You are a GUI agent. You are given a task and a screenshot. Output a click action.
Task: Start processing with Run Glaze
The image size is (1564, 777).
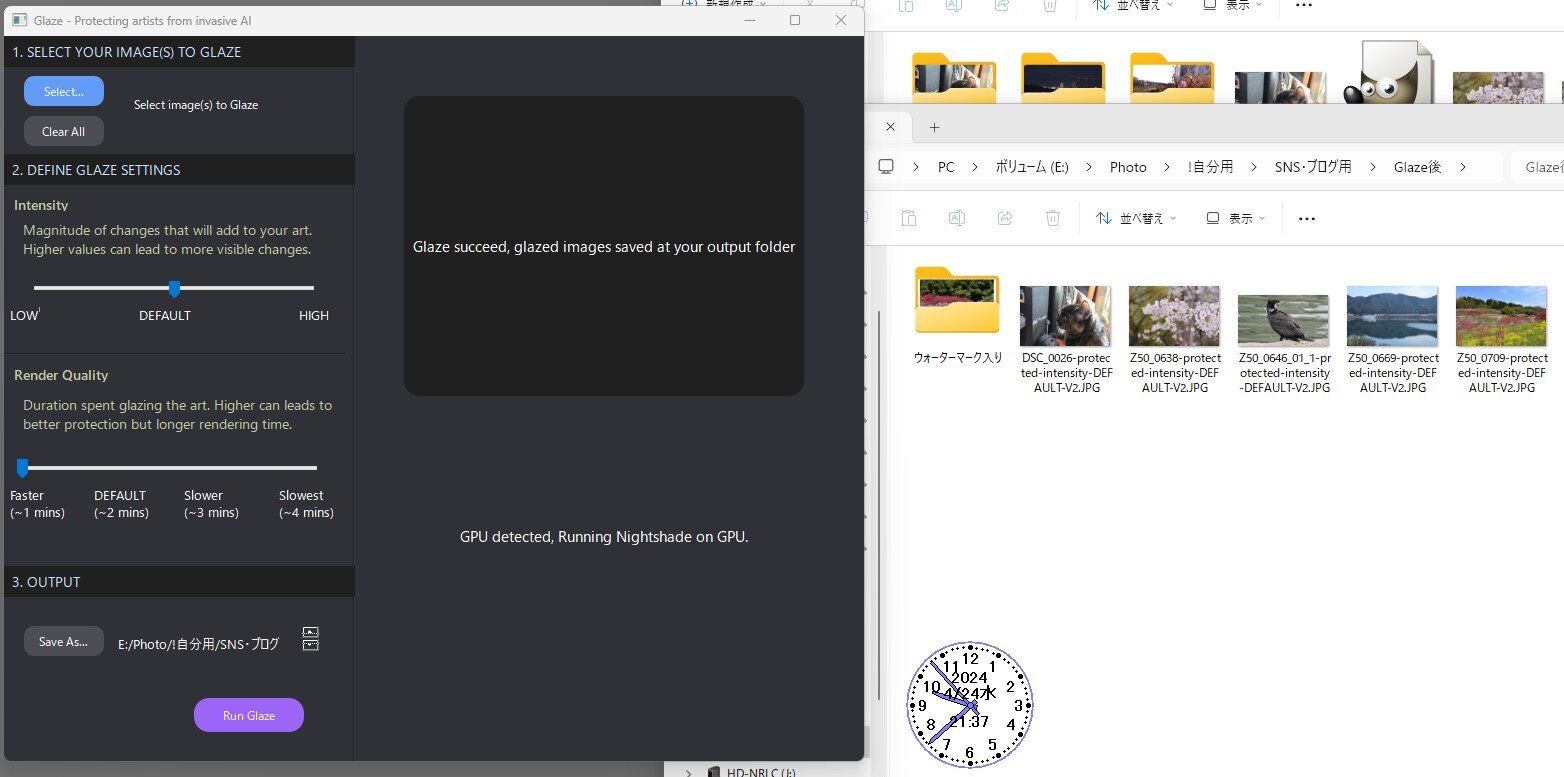(x=249, y=715)
